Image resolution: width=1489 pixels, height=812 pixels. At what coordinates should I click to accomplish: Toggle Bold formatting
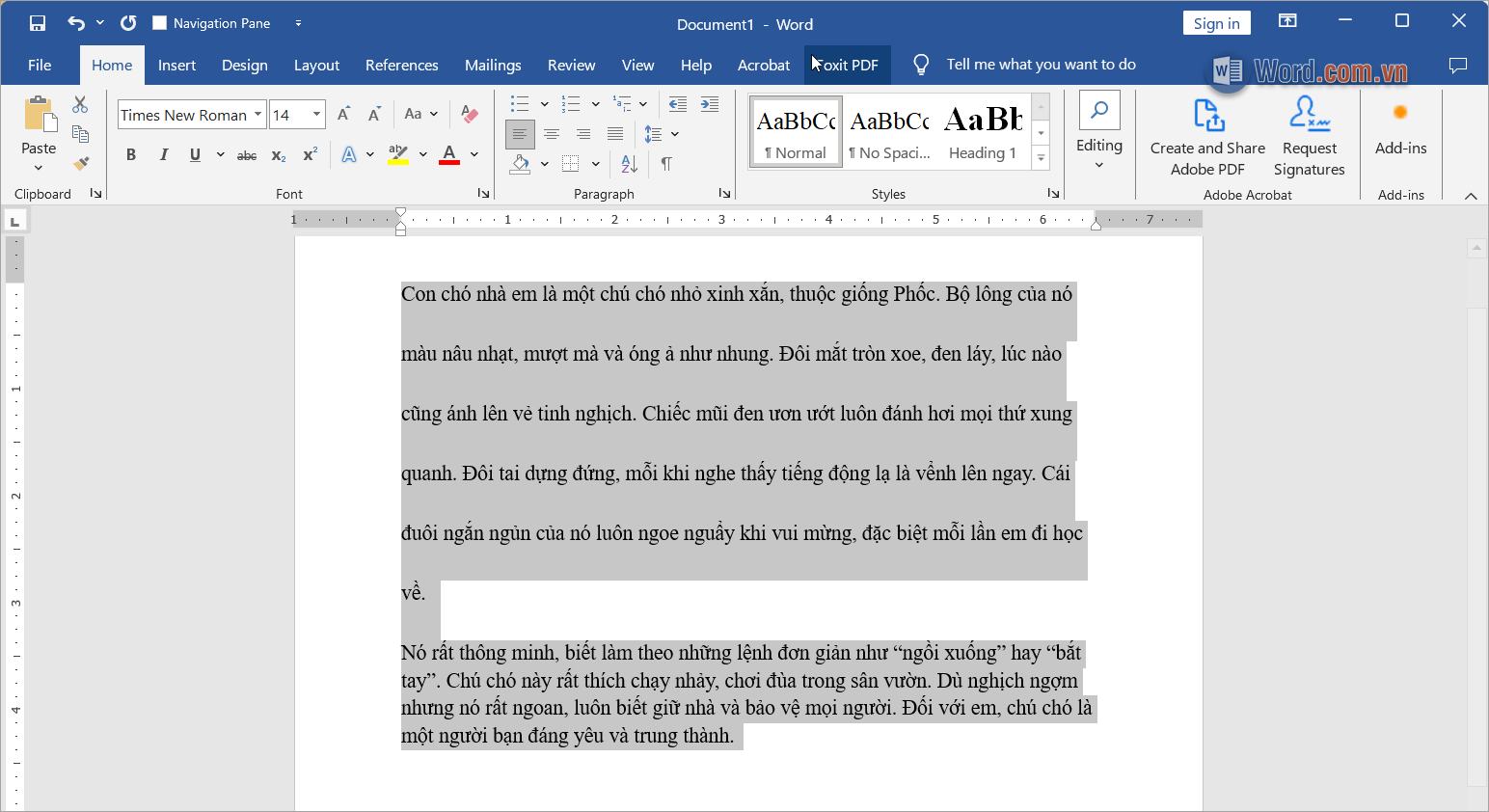coord(131,154)
